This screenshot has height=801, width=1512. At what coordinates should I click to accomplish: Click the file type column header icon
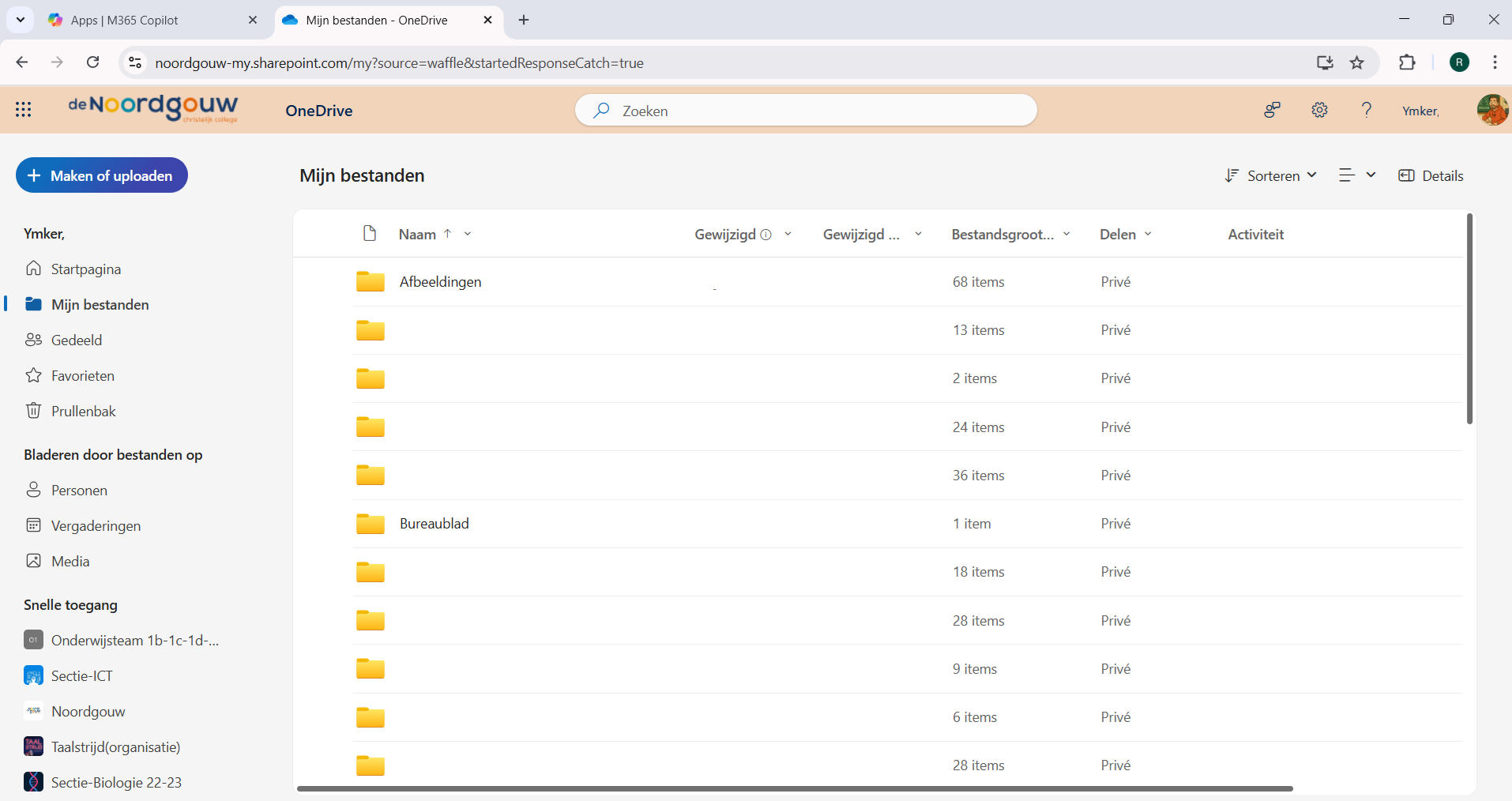(369, 233)
